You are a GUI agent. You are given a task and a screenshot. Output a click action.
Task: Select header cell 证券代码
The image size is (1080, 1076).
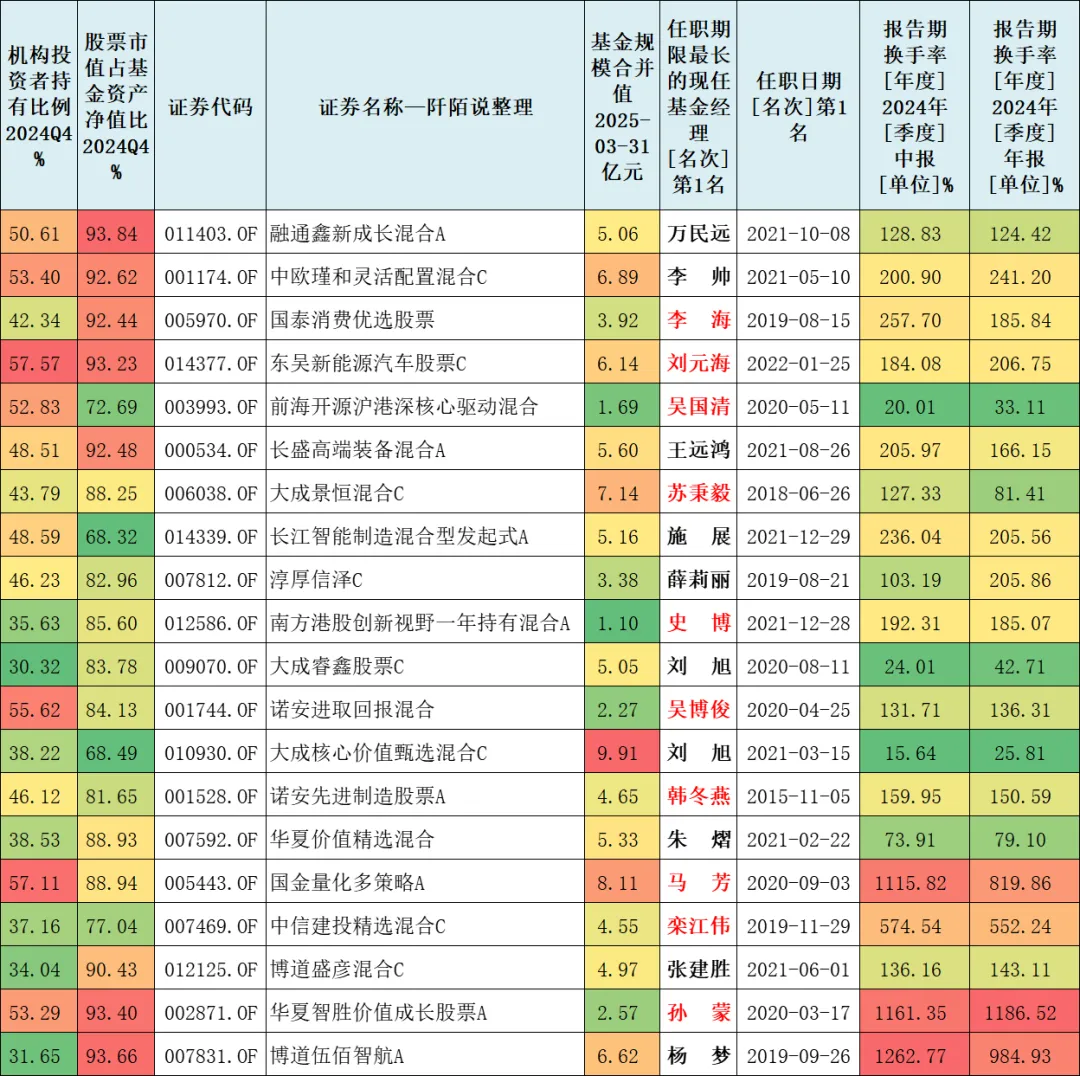point(210,107)
